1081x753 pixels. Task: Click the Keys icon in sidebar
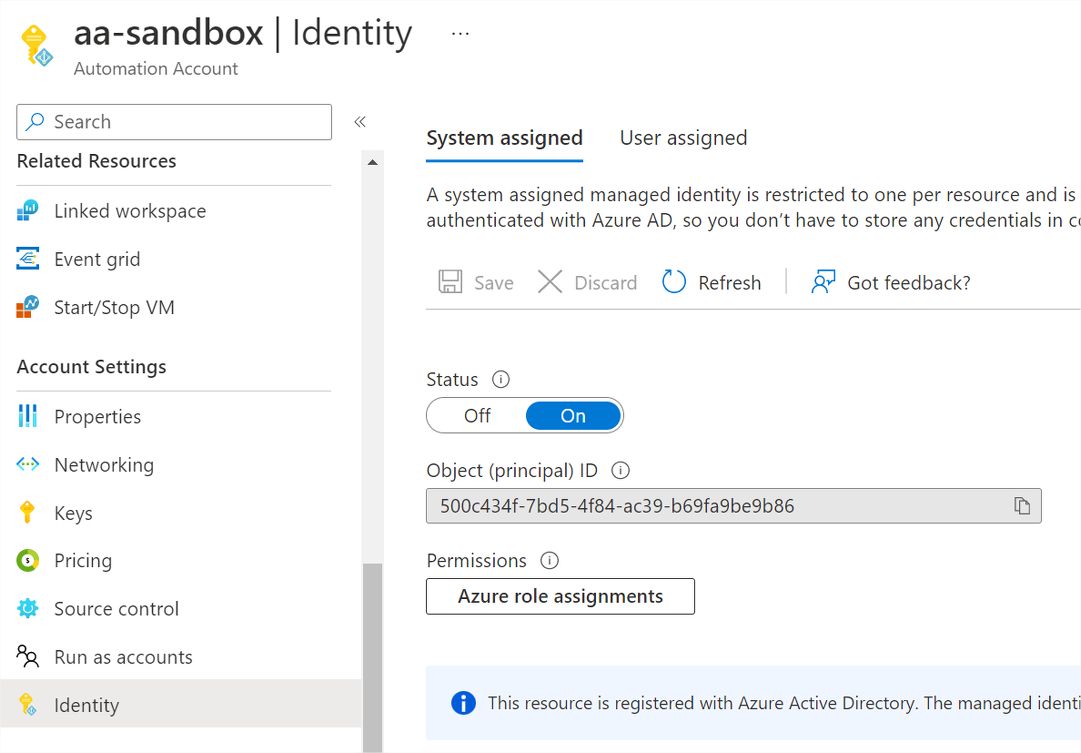pos(28,512)
